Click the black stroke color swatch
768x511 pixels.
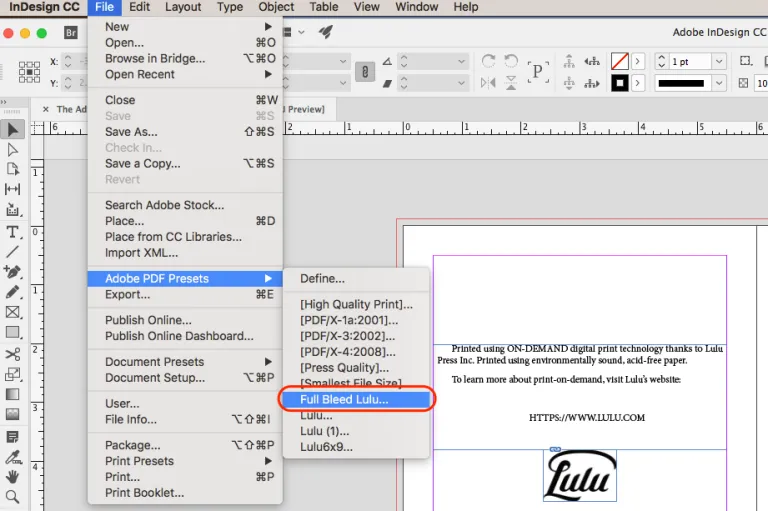tap(620, 83)
